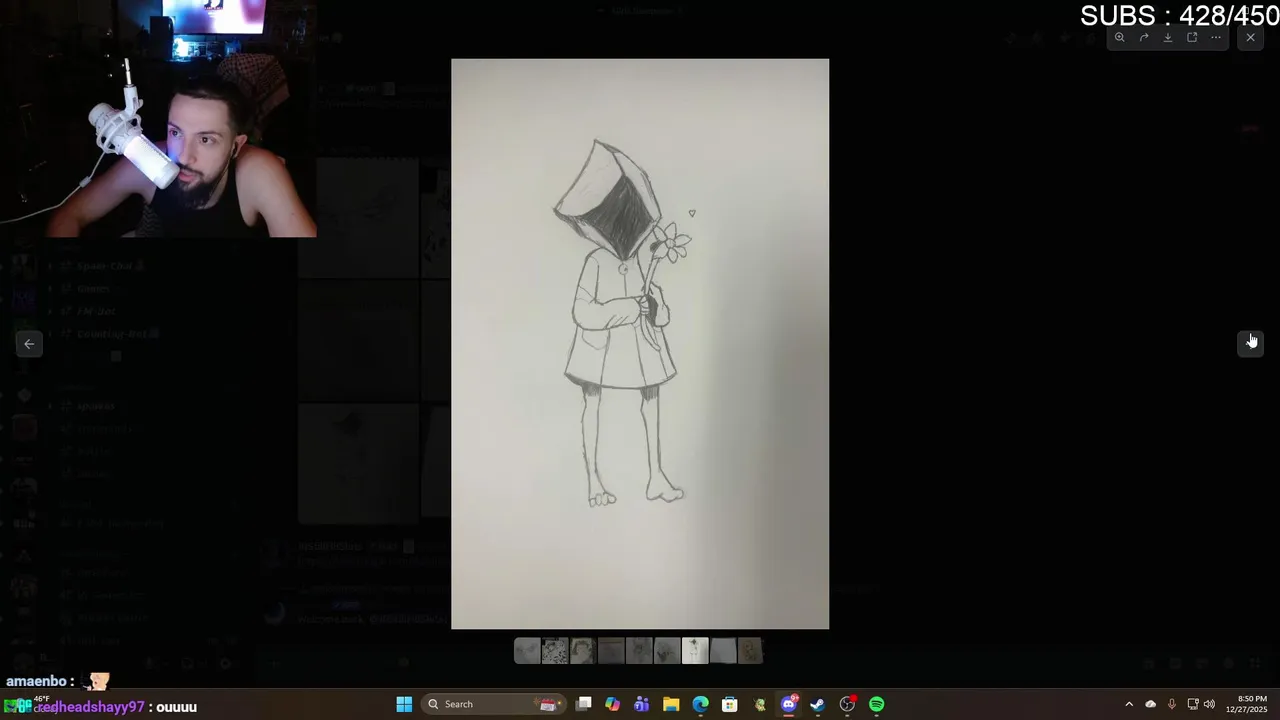Zoom in using the magnifier icon
Image resolution: width=1280 pixels, height=720 pixels.
coord(1120,38)
